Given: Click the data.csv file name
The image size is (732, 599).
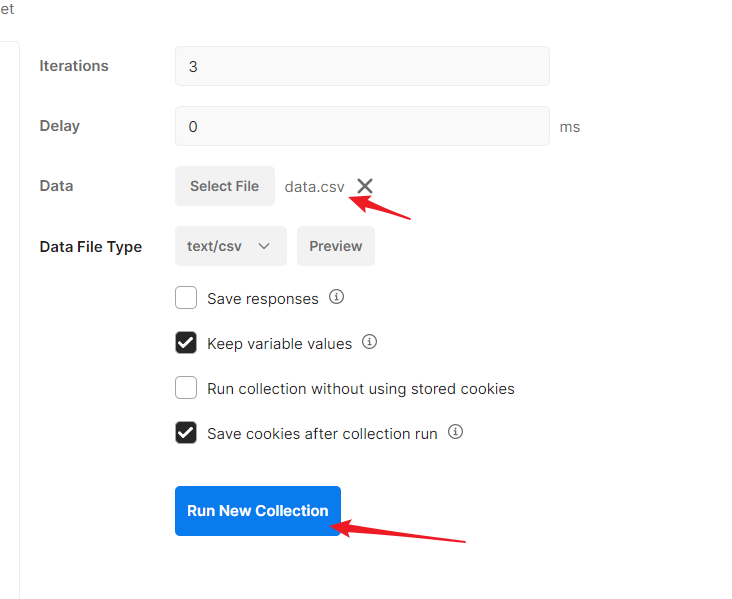Looking at the screenshot, I should pos(314,187).
